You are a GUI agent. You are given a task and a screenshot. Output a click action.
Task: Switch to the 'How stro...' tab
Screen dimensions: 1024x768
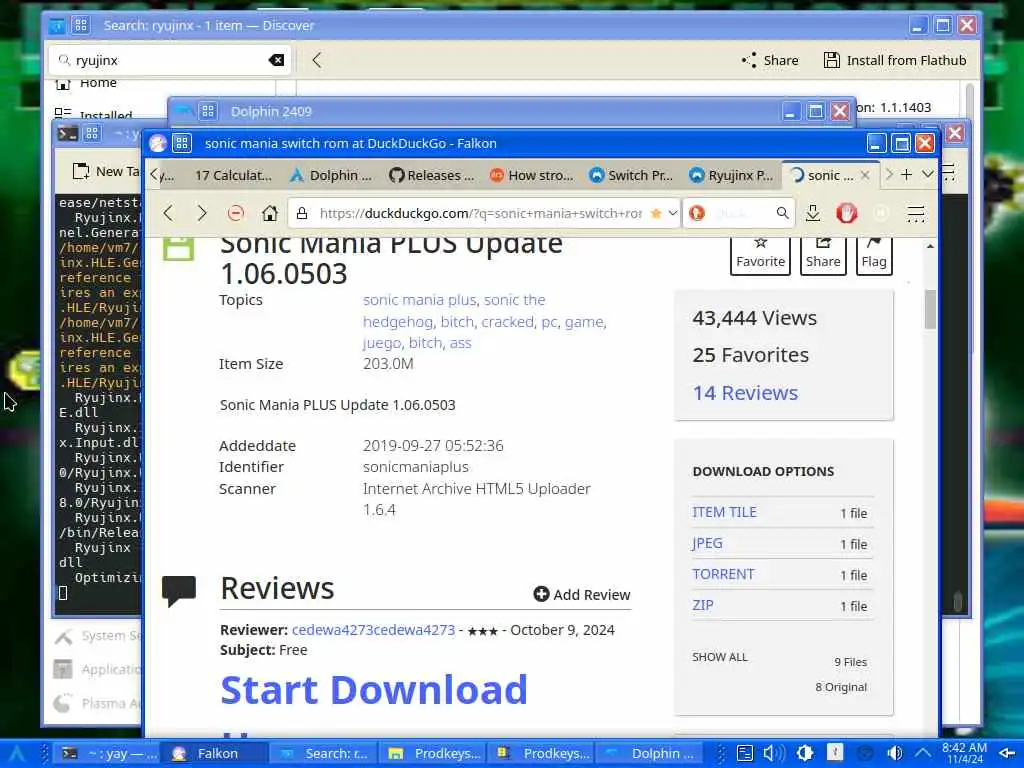(x=532, y=176)
